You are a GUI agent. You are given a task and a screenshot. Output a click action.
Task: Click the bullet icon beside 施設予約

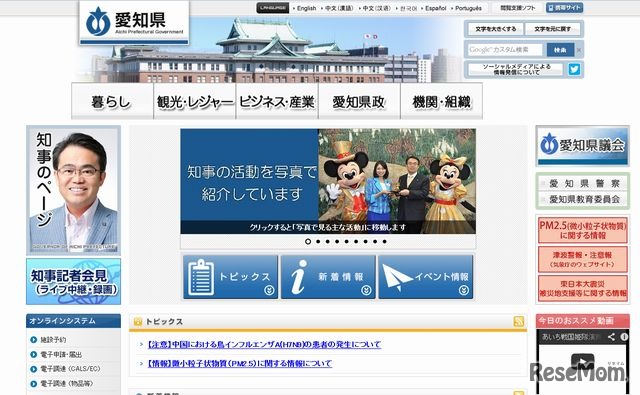pos(33,340)
